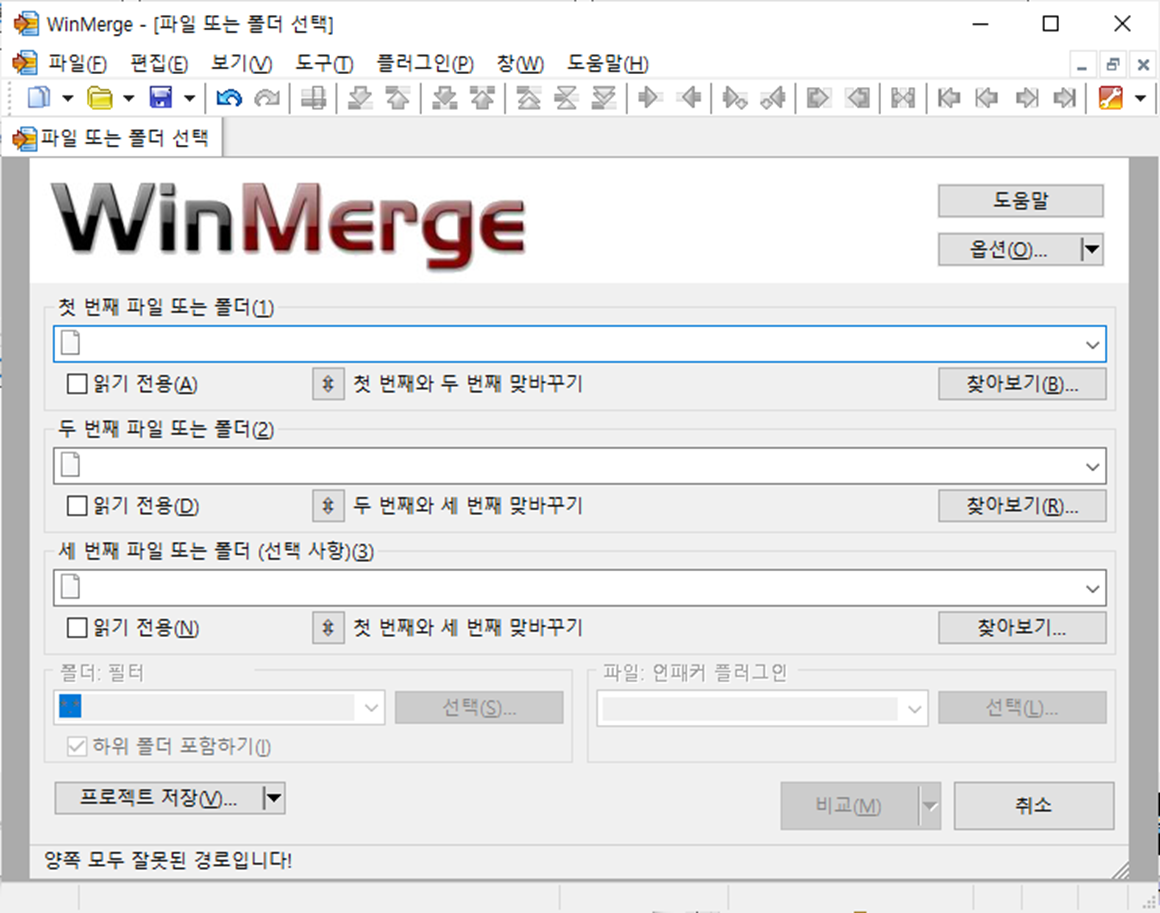This screenshot has width=1160, height=913.
Task: Click the 취소 button
Action: coord(1033,806)
